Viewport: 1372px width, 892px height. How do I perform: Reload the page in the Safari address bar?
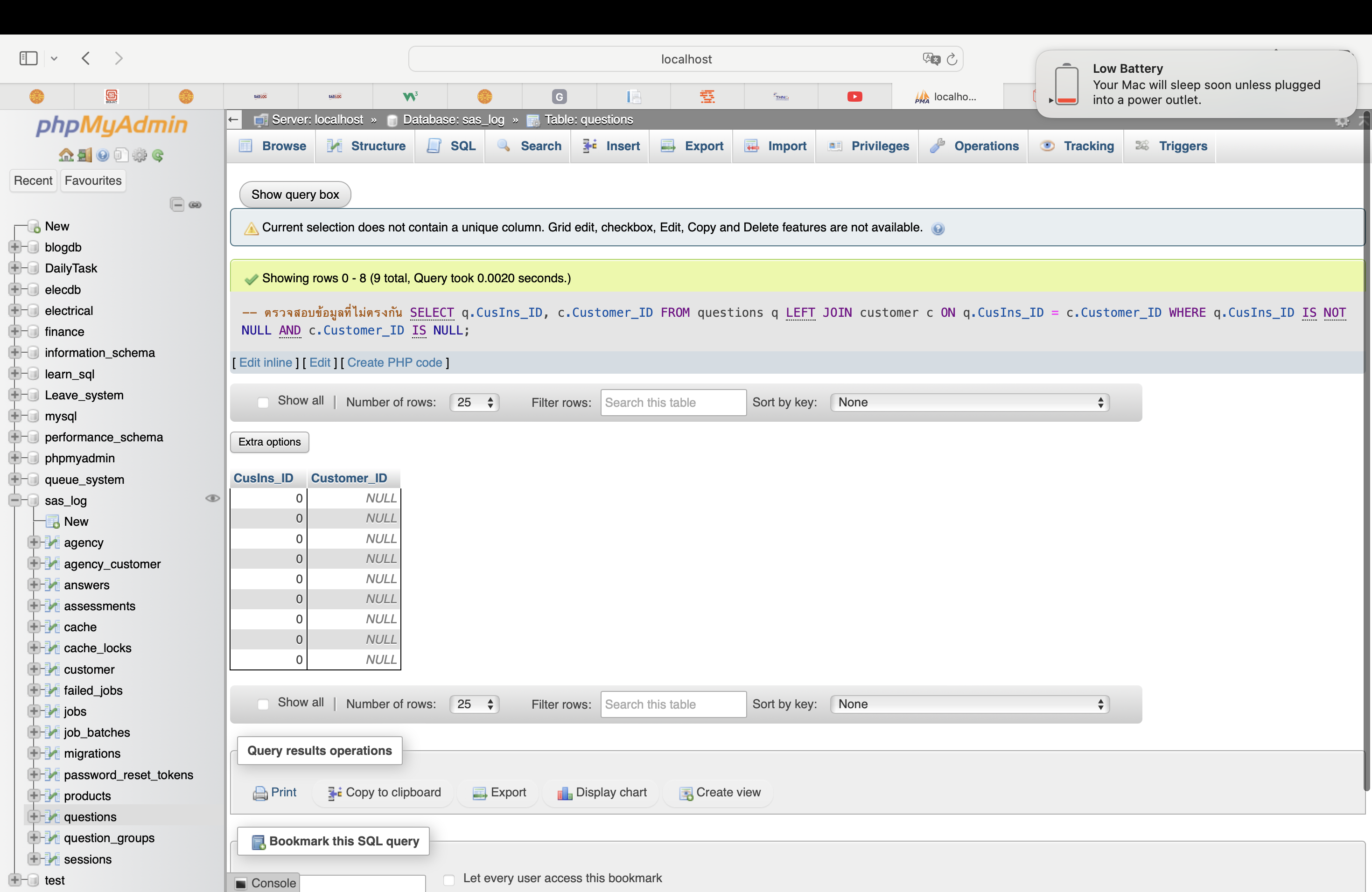(x=952, y=59)
